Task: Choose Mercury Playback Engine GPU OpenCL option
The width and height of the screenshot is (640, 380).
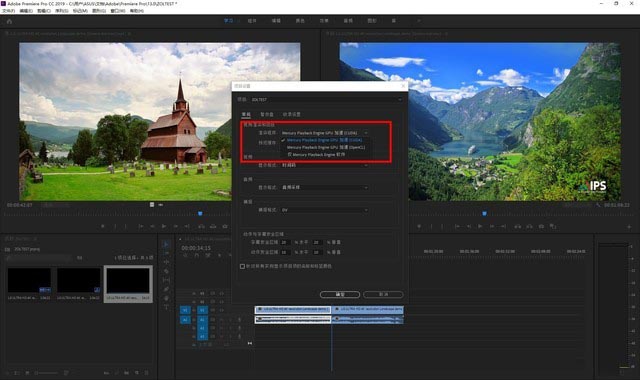Action: tap(325, 147)
